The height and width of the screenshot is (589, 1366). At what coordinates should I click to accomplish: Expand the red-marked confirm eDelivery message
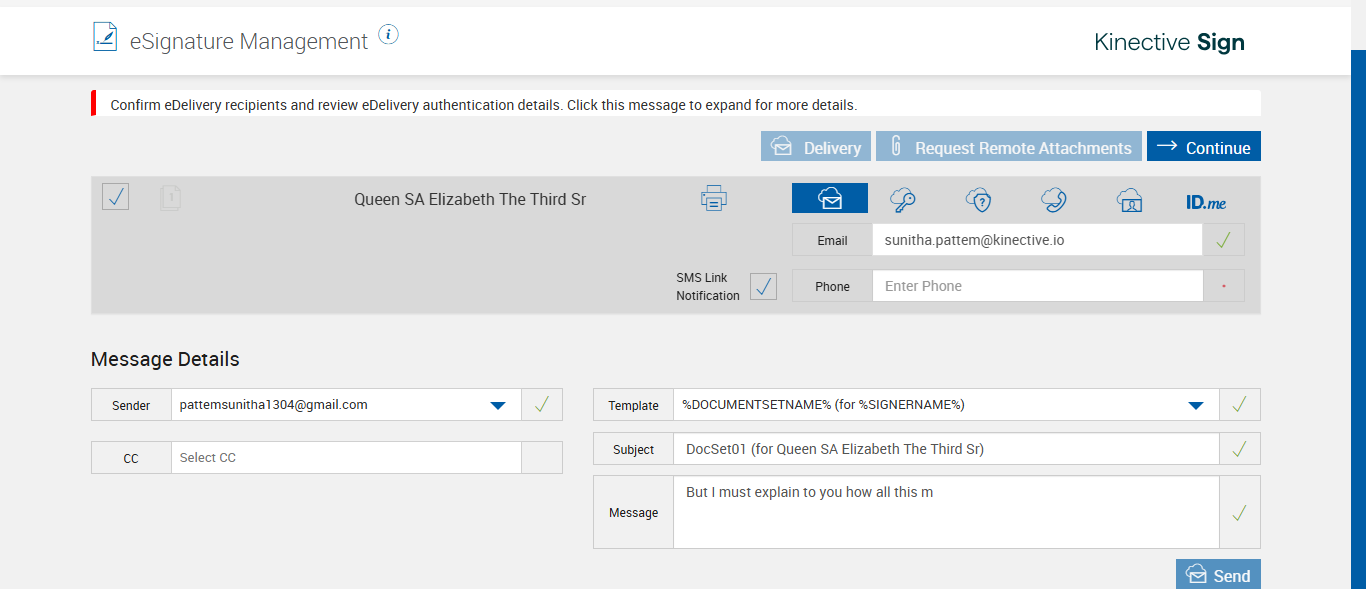[x=676, y=104]
